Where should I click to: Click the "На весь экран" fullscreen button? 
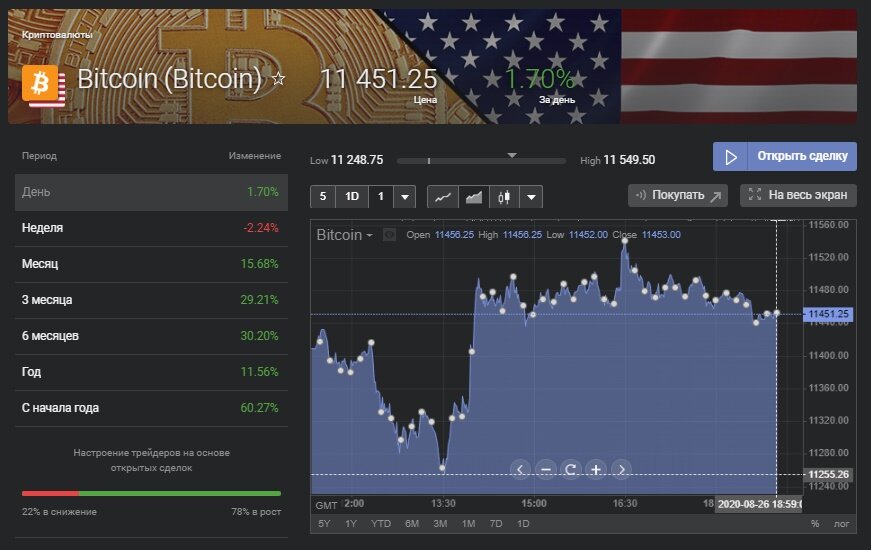(x=799, y=195)
